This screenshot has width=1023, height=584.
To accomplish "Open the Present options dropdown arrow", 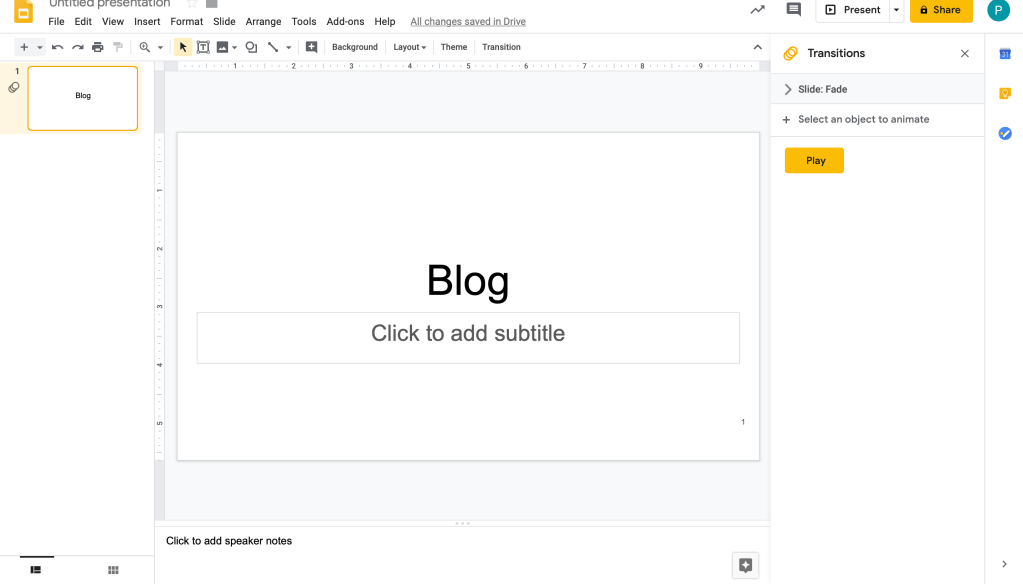I will (896, 10).
